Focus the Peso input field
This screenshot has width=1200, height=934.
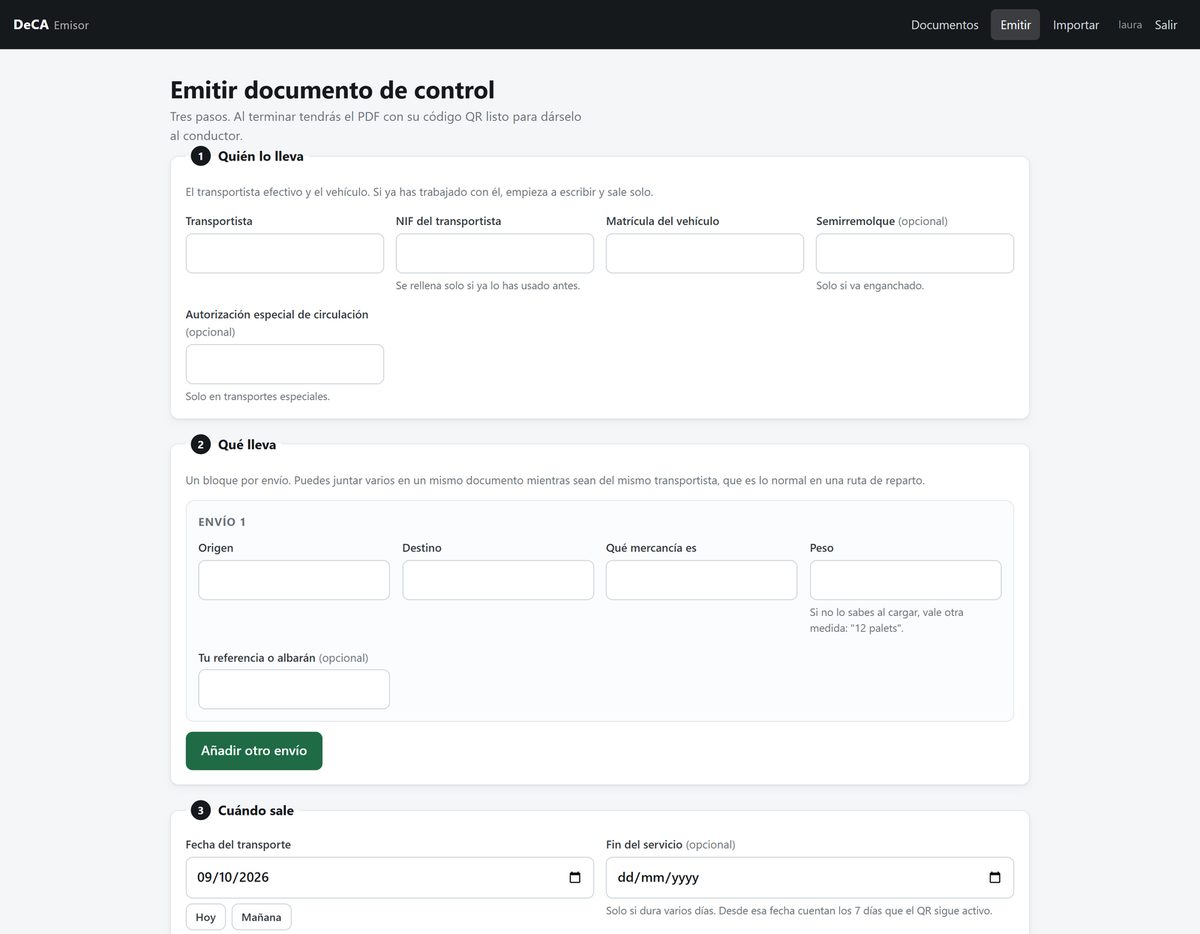pos(906,580)
